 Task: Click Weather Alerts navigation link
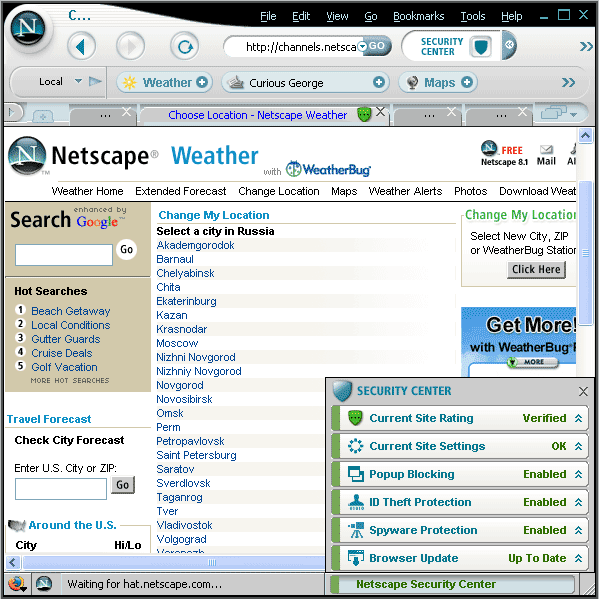(x=405, y=191)
